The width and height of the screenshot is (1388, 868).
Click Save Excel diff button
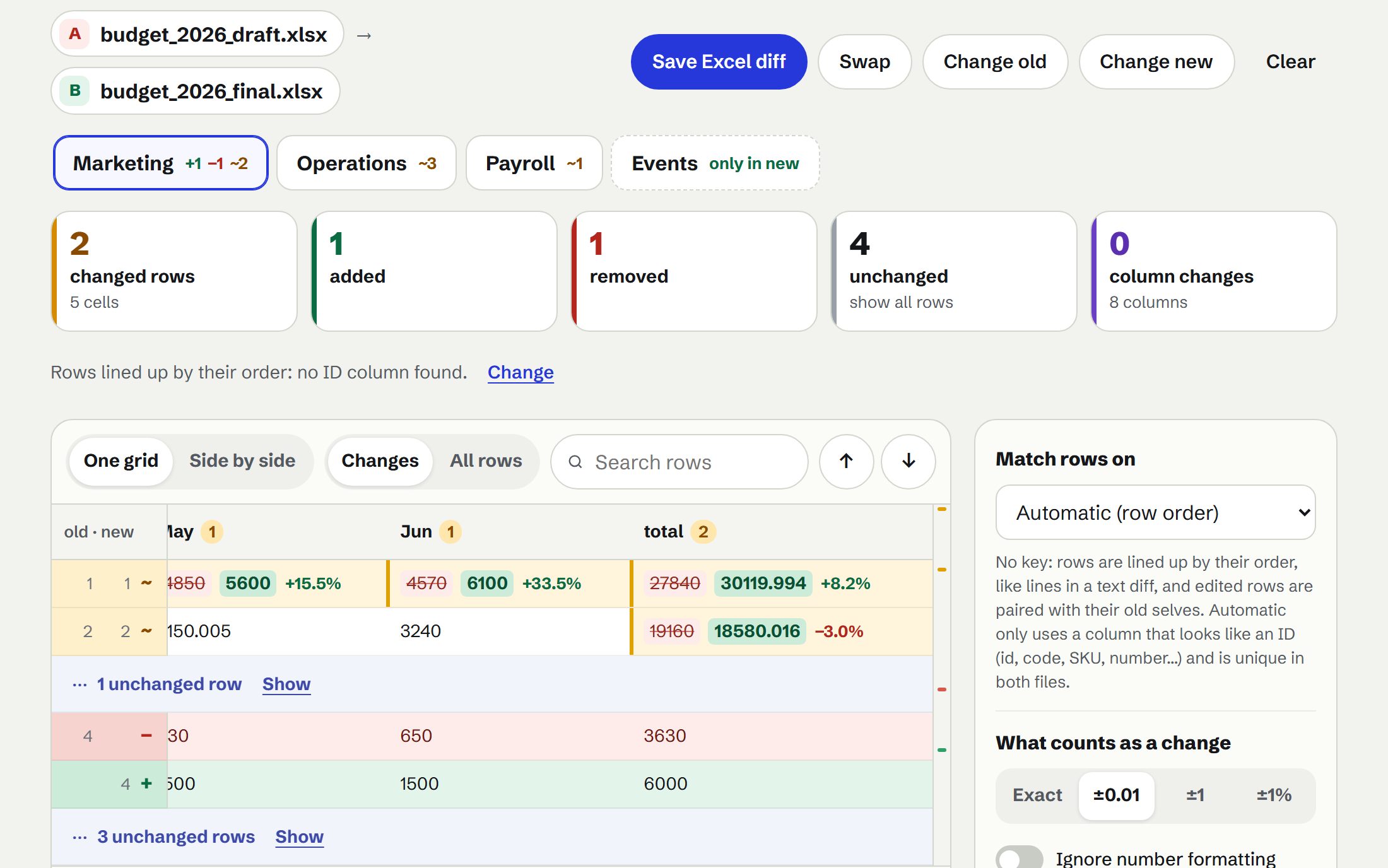click(719, 61)
